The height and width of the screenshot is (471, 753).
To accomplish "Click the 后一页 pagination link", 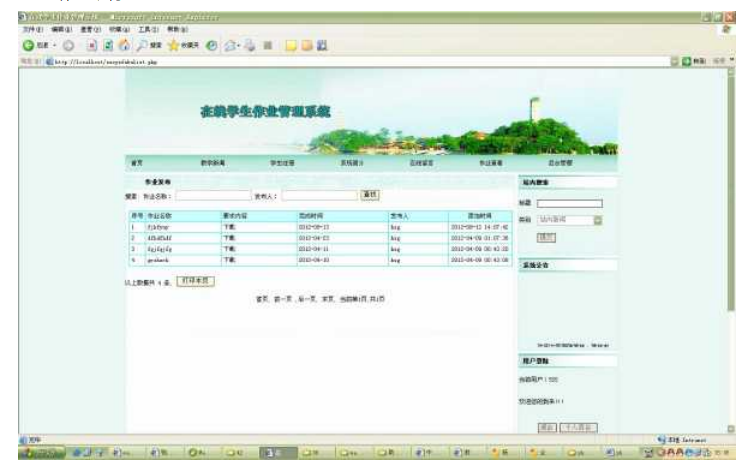I will [x=307, y=299].
